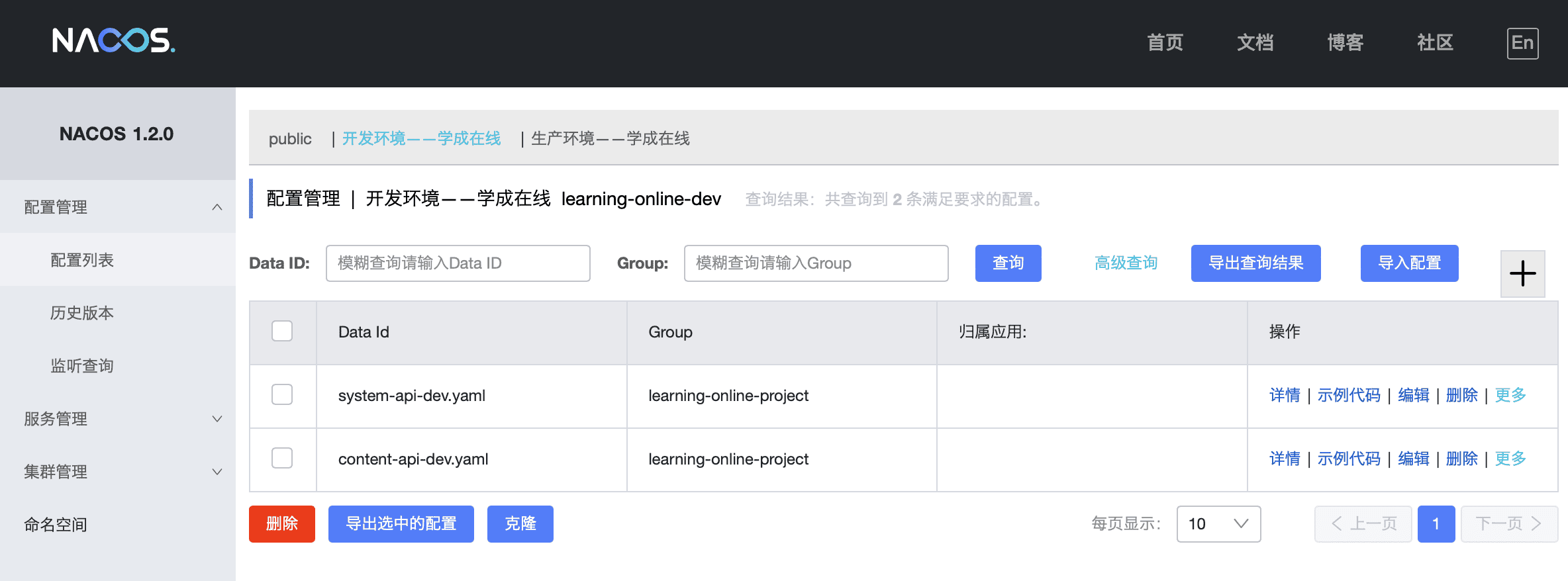Open 社区 in the top navigation
Viewport: 1568px width, 581px height.
click(1435, 43)
